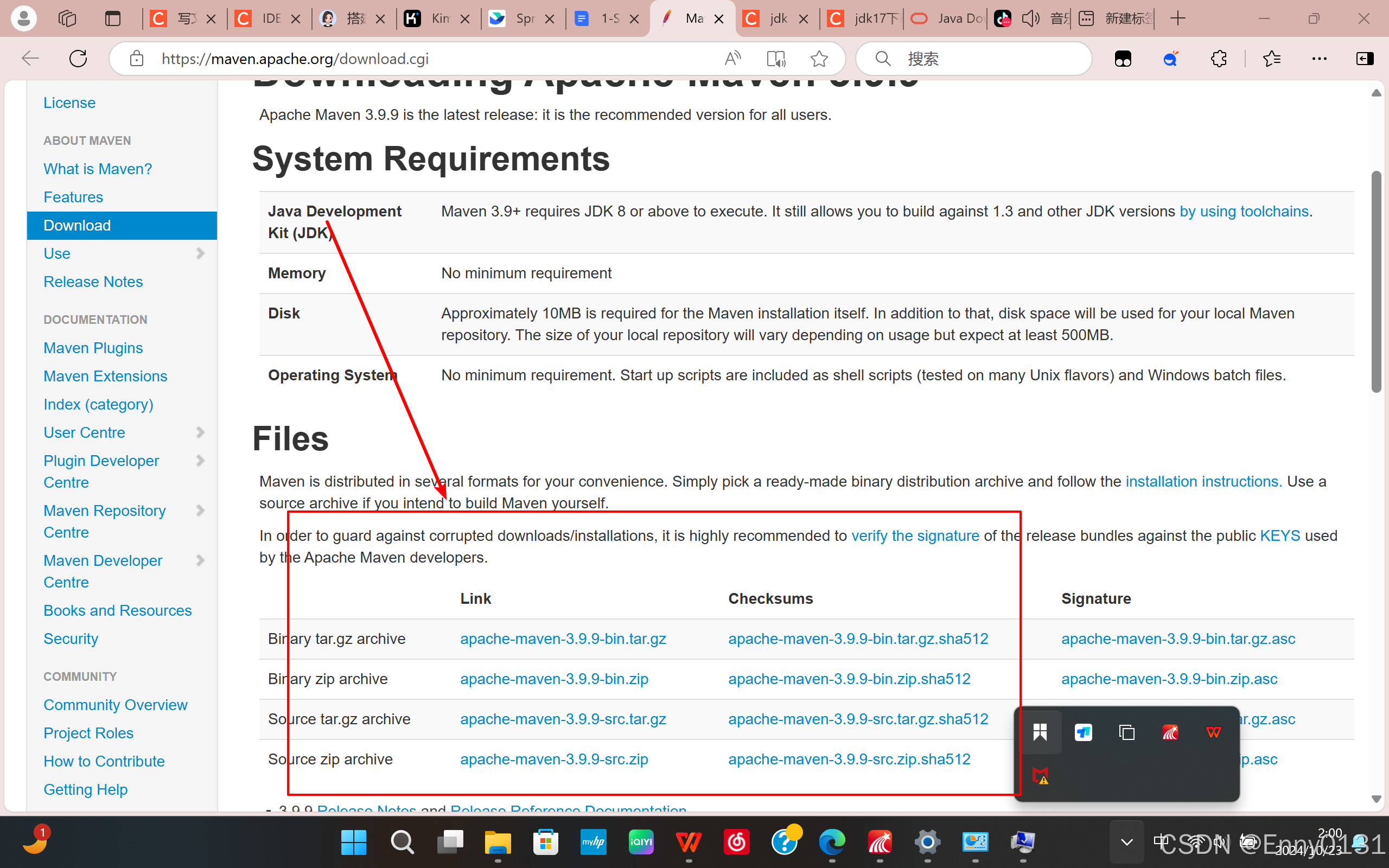1389x868 pixels.
Task: Open a new tab with plus
Action: tap(1177, 19)
